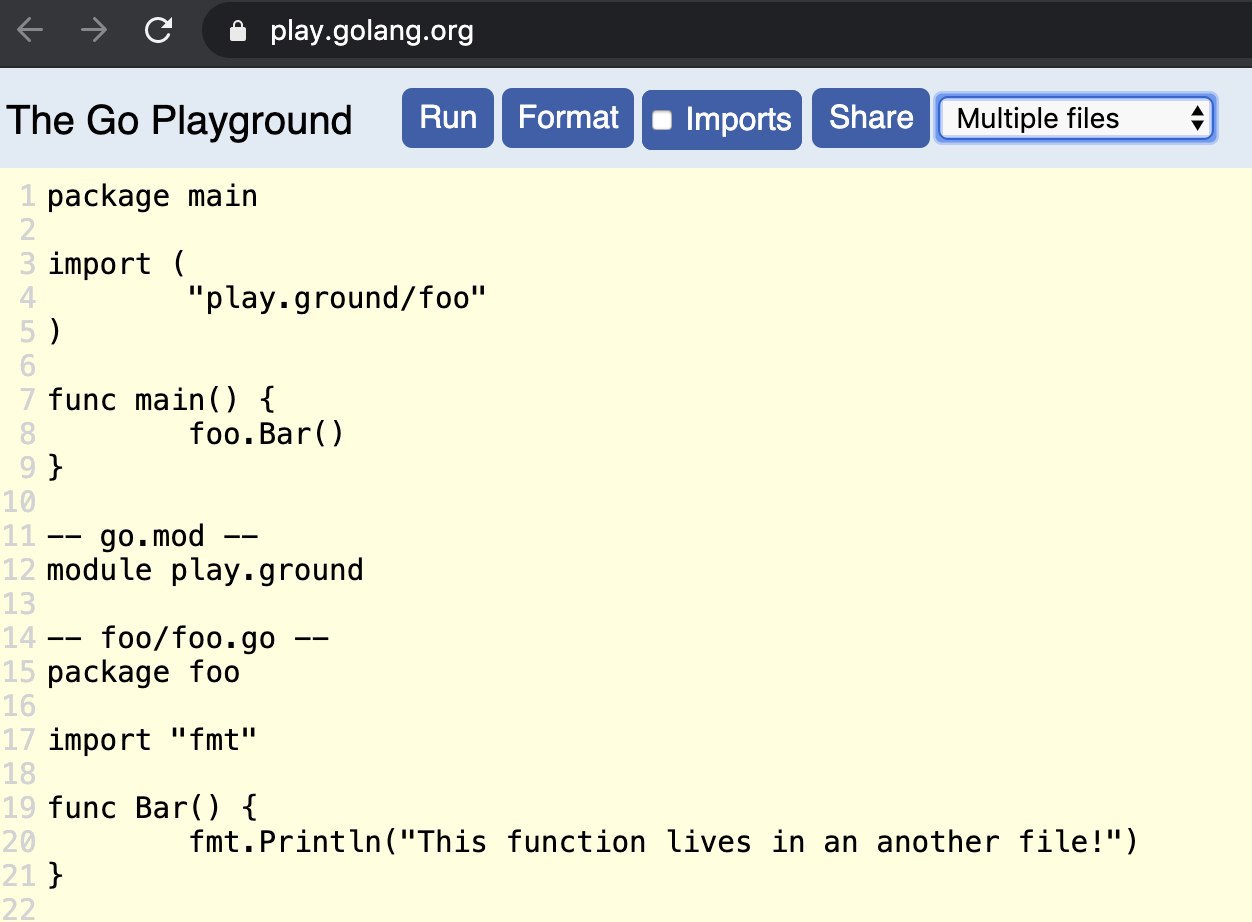Image resolution: width=1252 pixels, height=922 pixels.
Task: Click the closing brace on line 9
Action: click(x=55, y=468)
